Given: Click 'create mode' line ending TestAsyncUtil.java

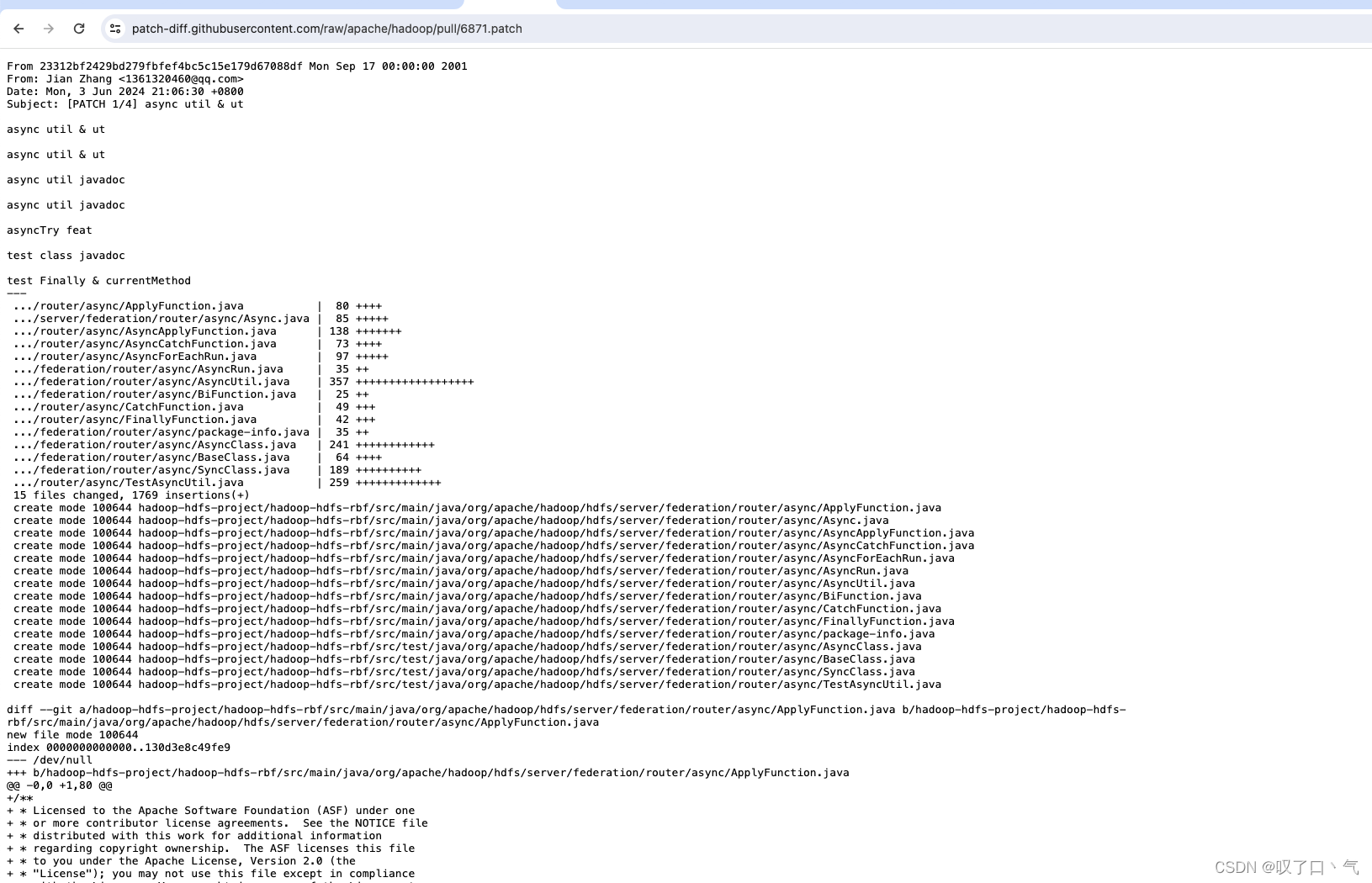Looking at the screenshot, I should click(477, 685).
